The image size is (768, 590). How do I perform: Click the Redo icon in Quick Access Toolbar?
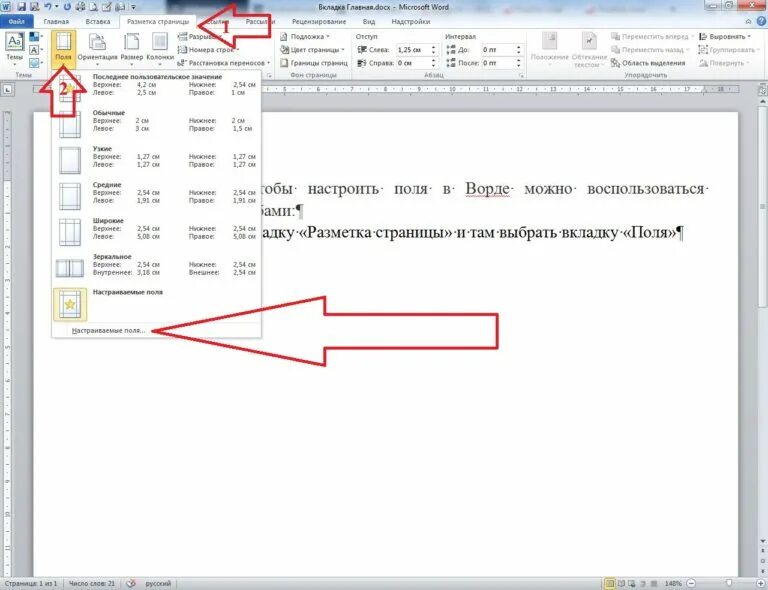click(67, 7)
